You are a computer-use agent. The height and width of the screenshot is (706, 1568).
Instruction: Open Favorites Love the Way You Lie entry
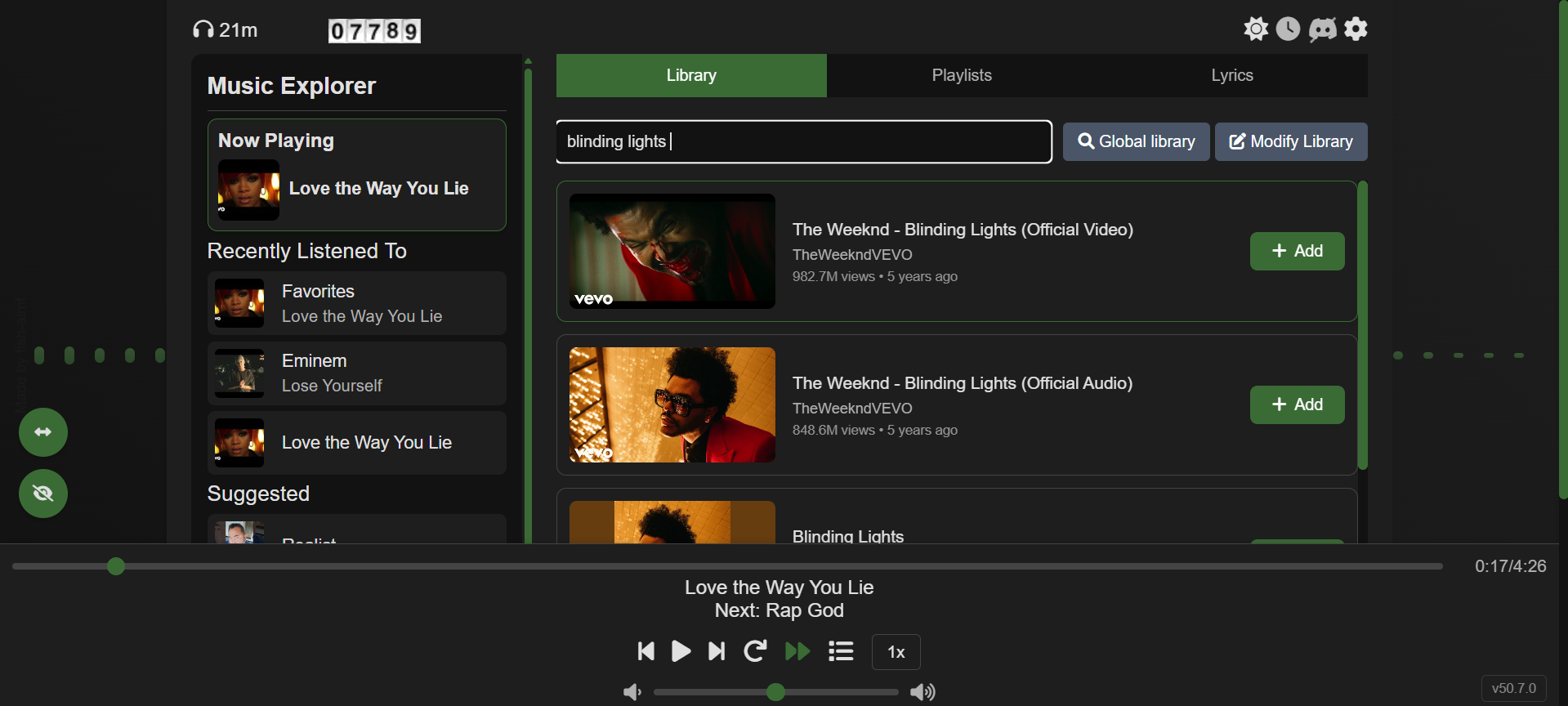pos(357,303)
